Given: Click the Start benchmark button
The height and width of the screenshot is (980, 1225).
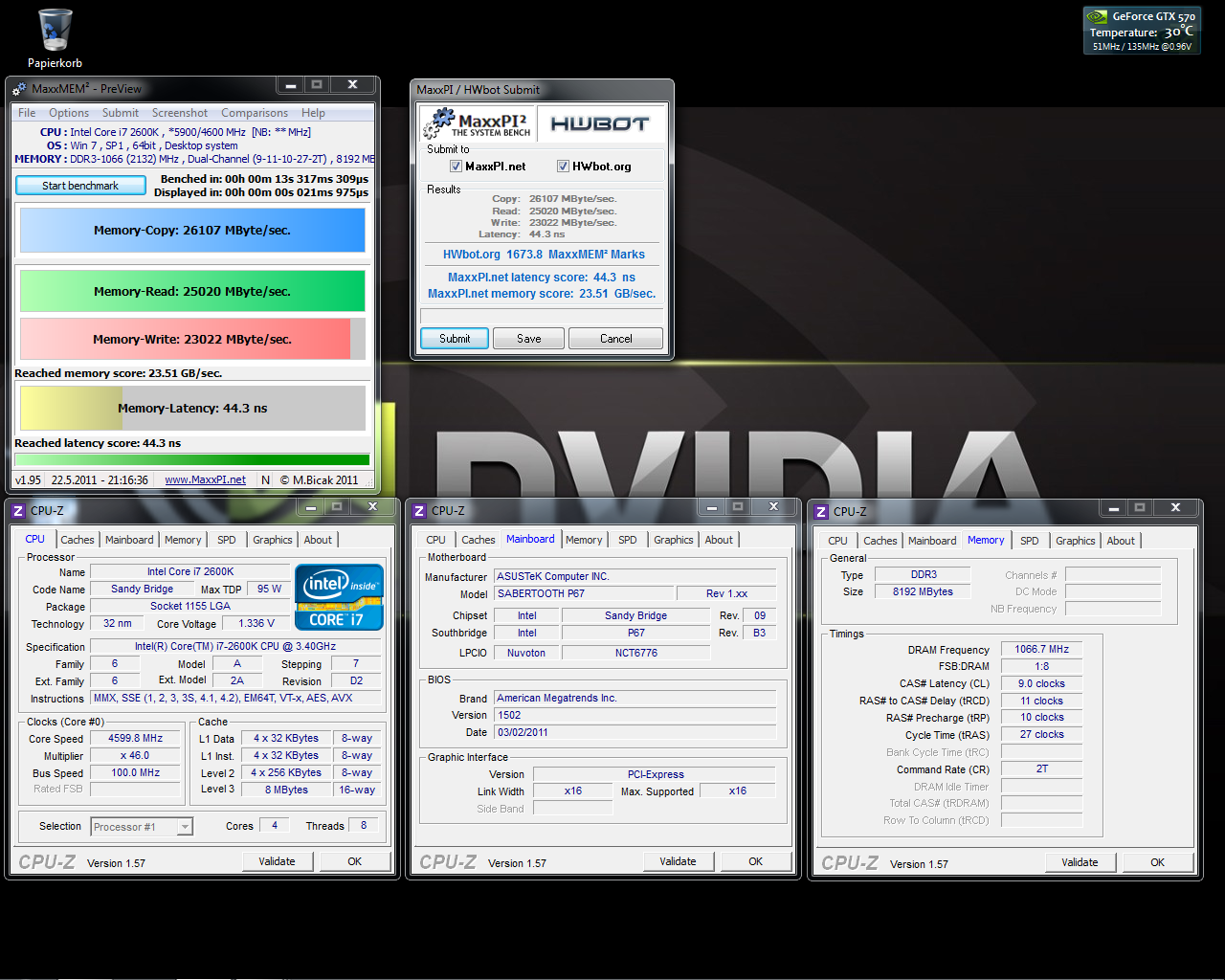Looking at the screenshot, I should click(80, 186).
